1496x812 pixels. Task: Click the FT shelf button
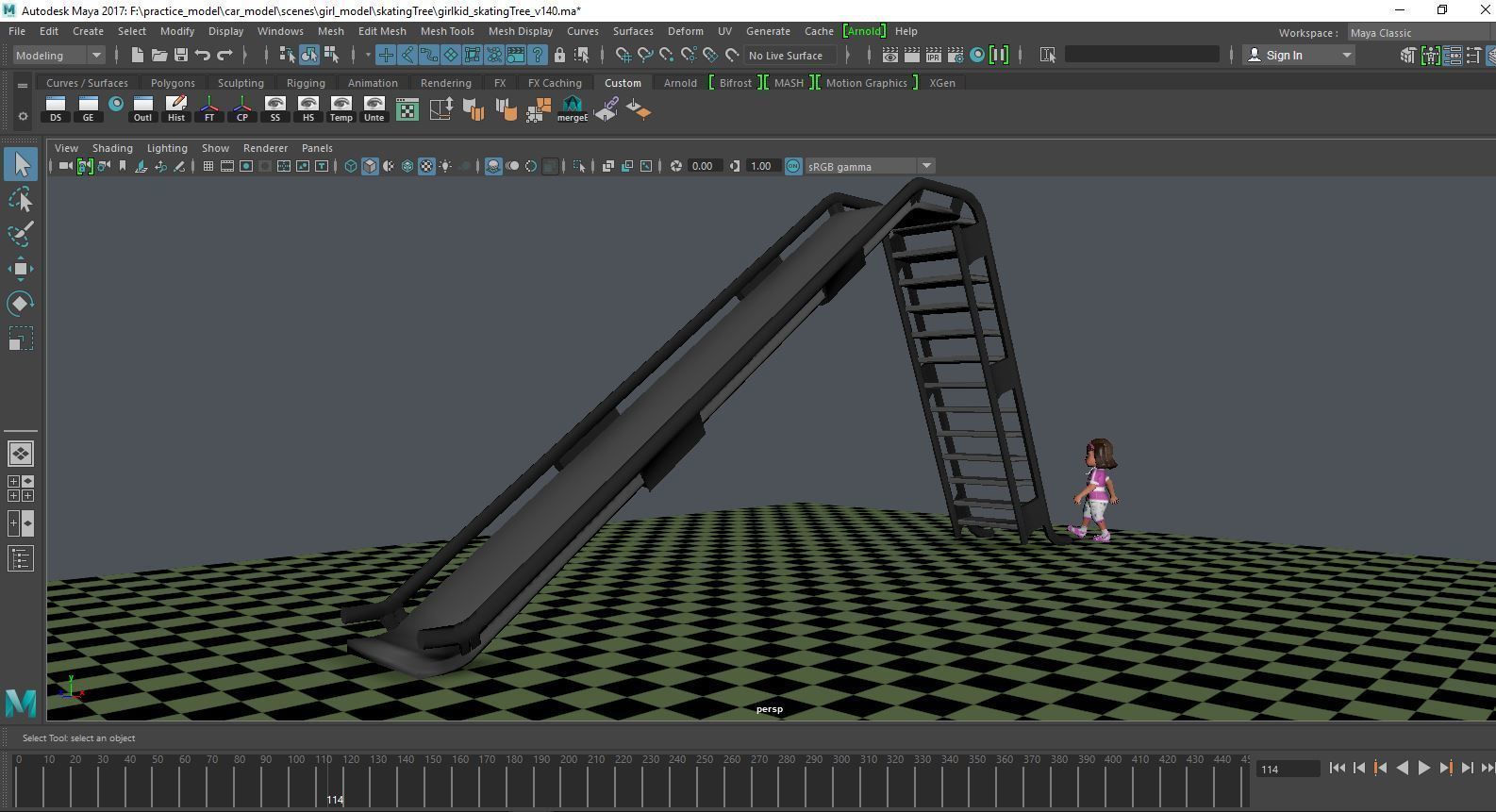tap(209, 109)
